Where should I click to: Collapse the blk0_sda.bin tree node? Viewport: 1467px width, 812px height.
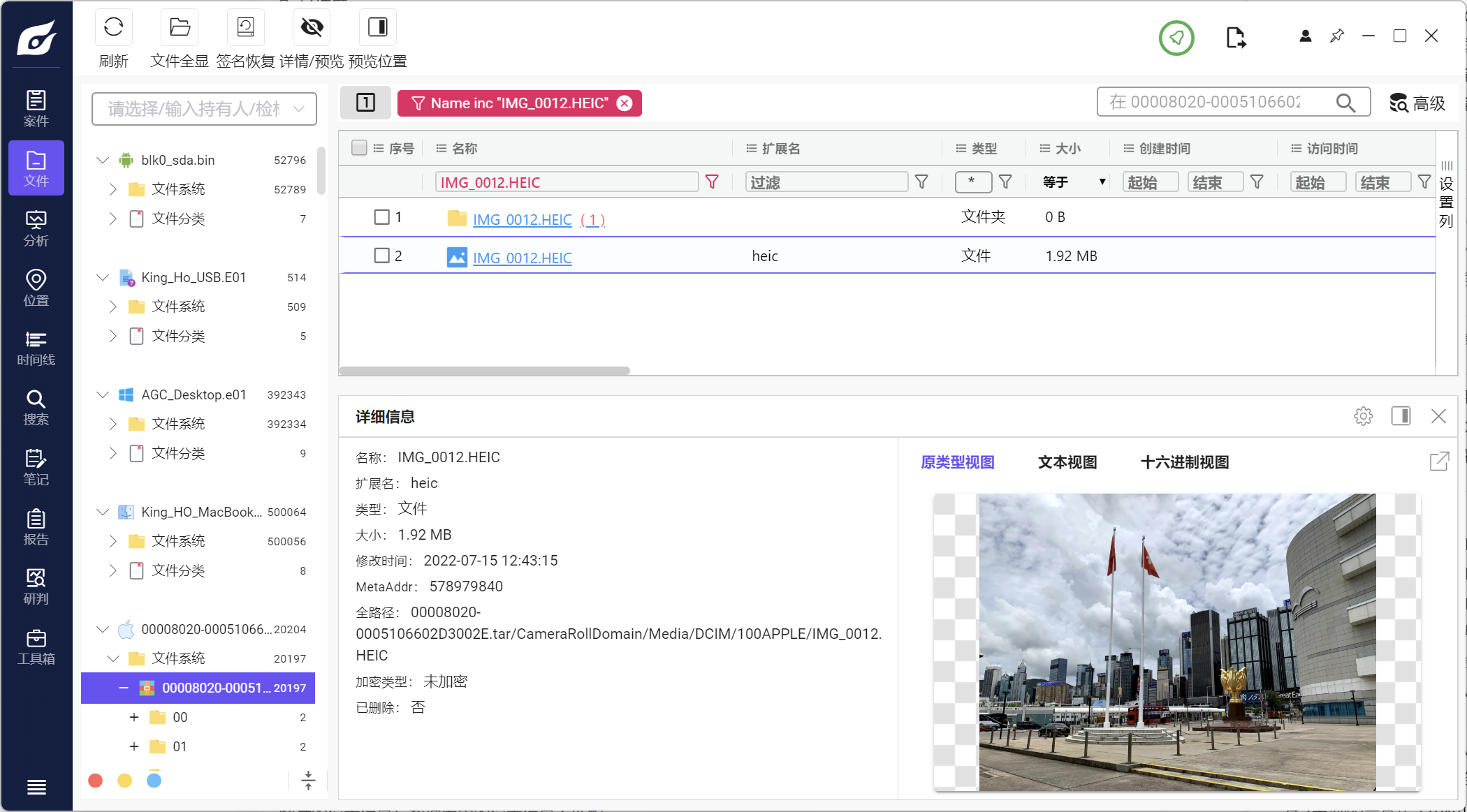point(102,160)
